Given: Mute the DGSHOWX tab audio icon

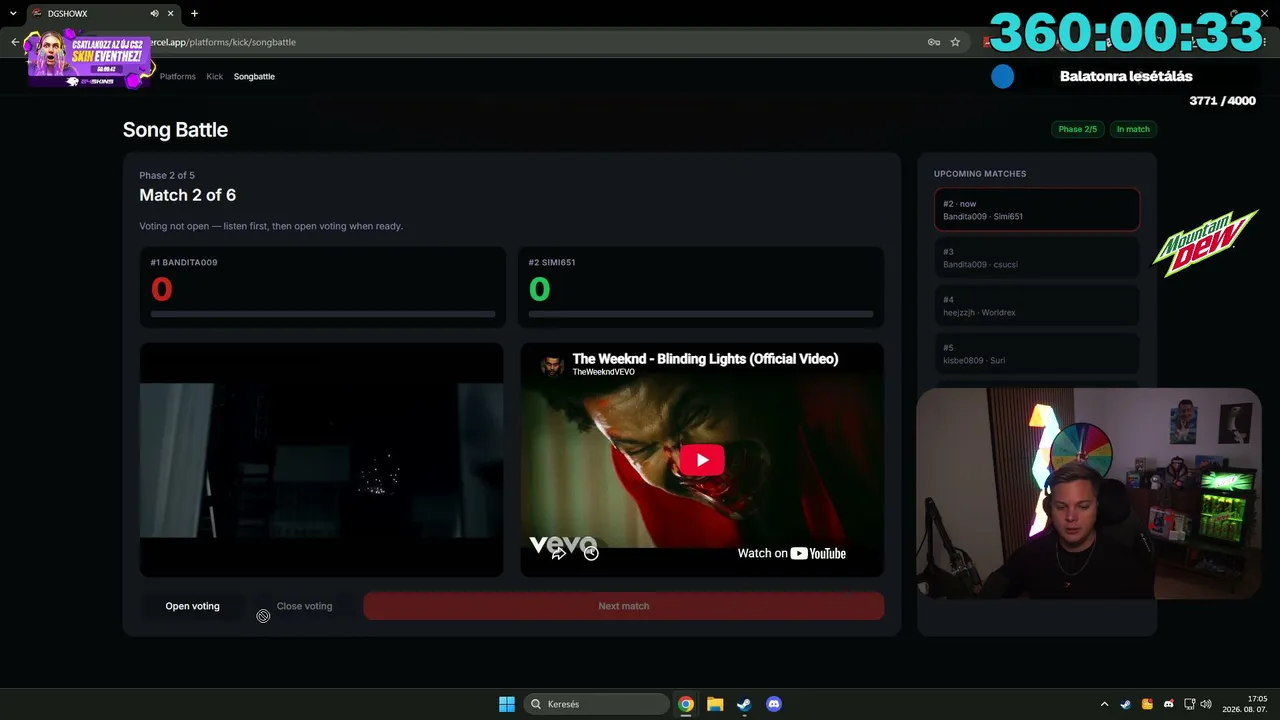Looking at the screenshot, I should [154, 13].
